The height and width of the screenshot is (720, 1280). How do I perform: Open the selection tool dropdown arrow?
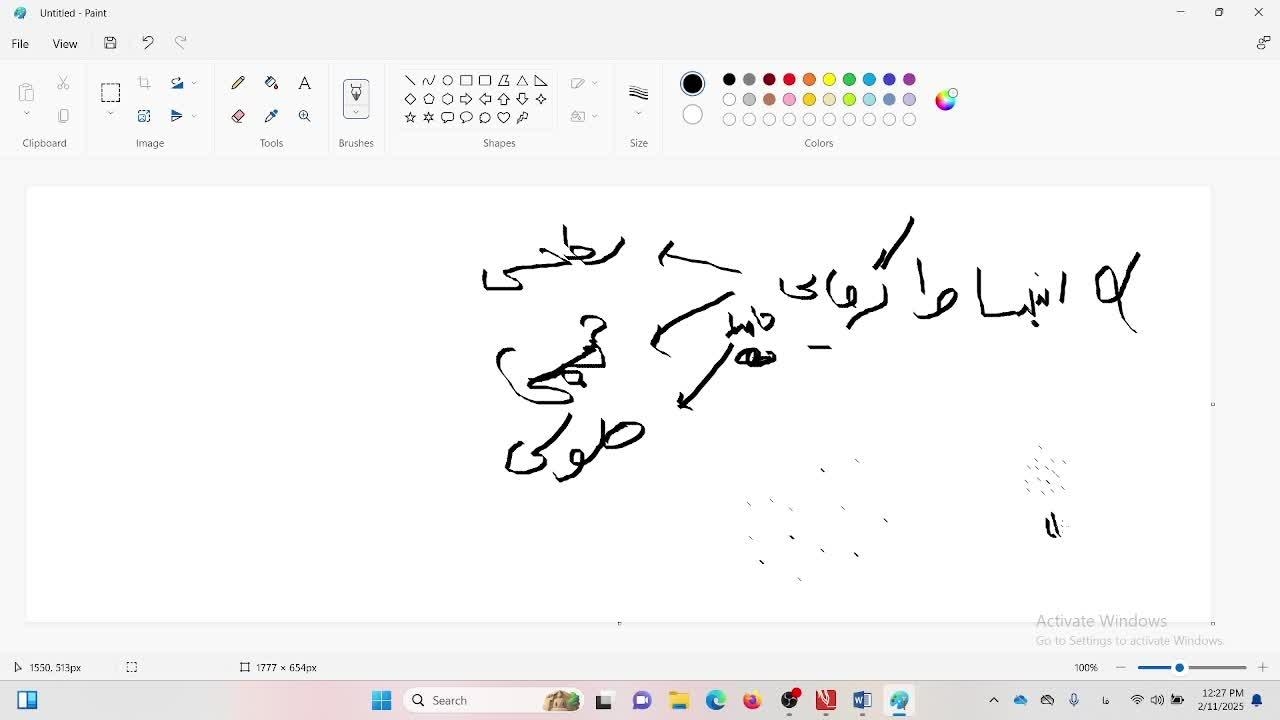(110, 114)
